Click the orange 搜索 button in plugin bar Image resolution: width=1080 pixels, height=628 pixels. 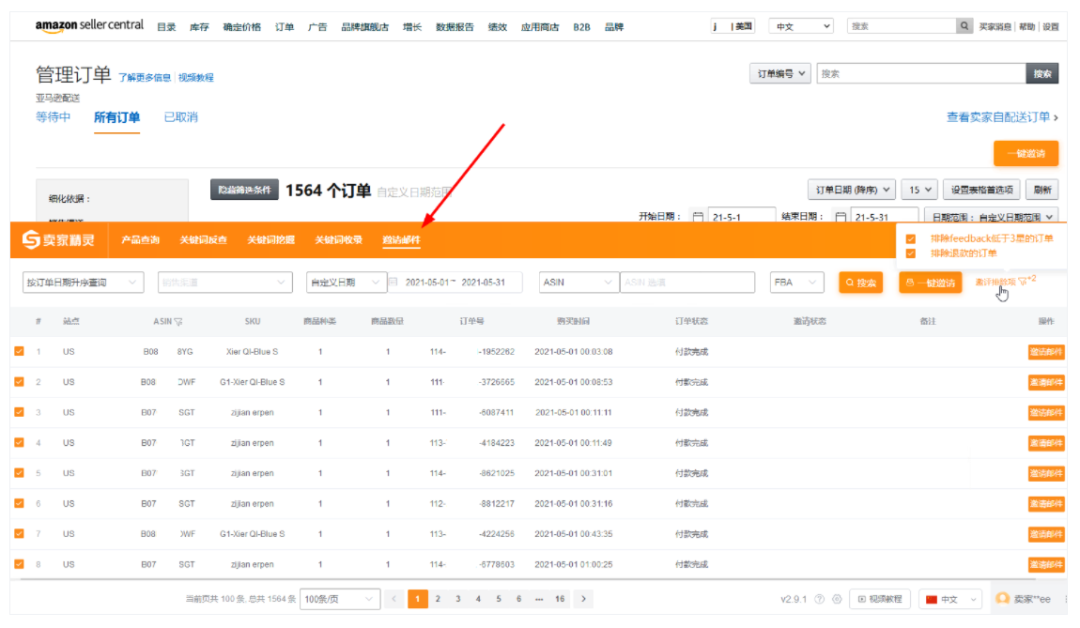[861, 282]
